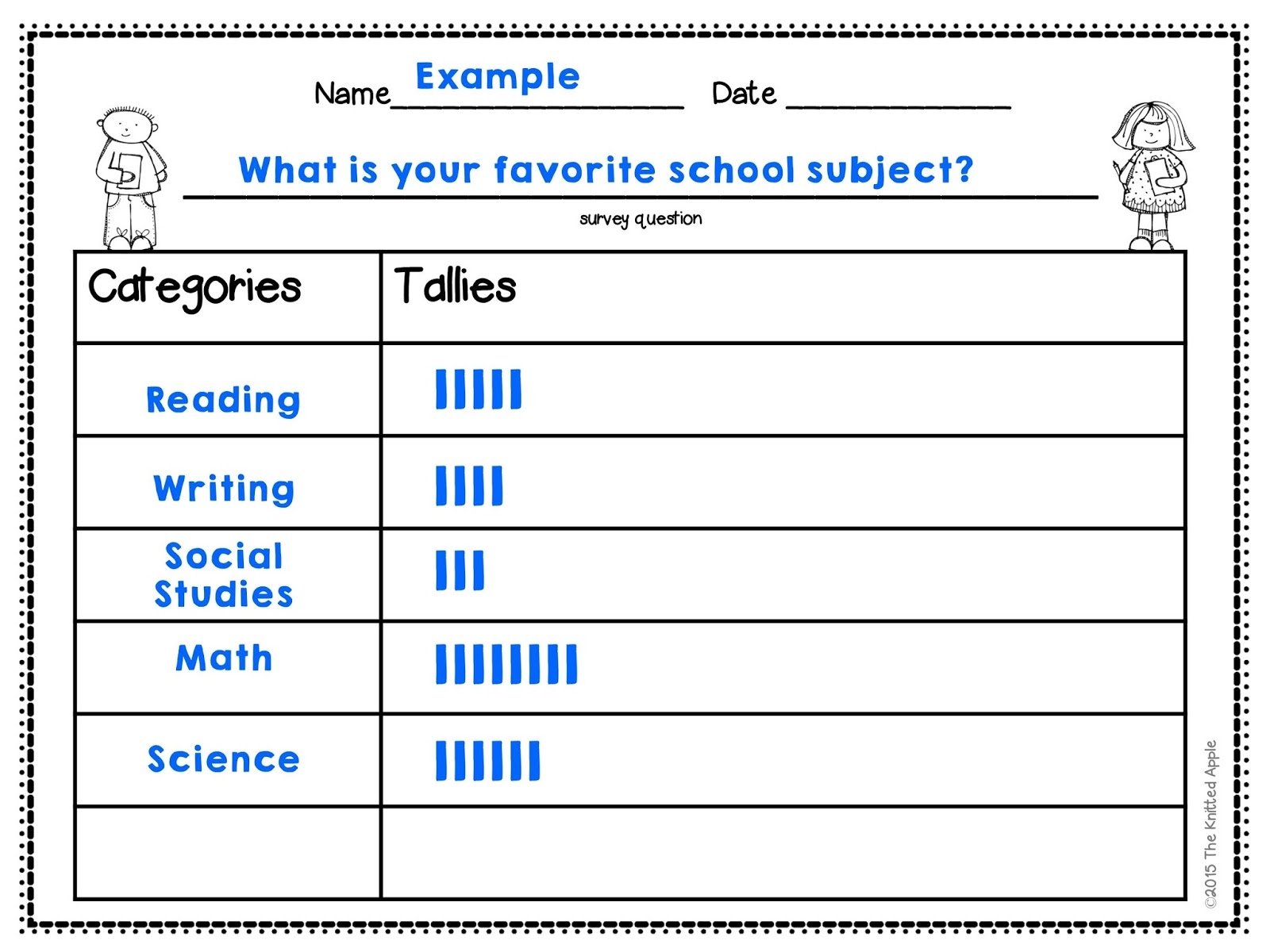The height and width of the screenshot is (952, 1270).
Task: Select the Social Studies category label
Action: click(x=224, y=575)
